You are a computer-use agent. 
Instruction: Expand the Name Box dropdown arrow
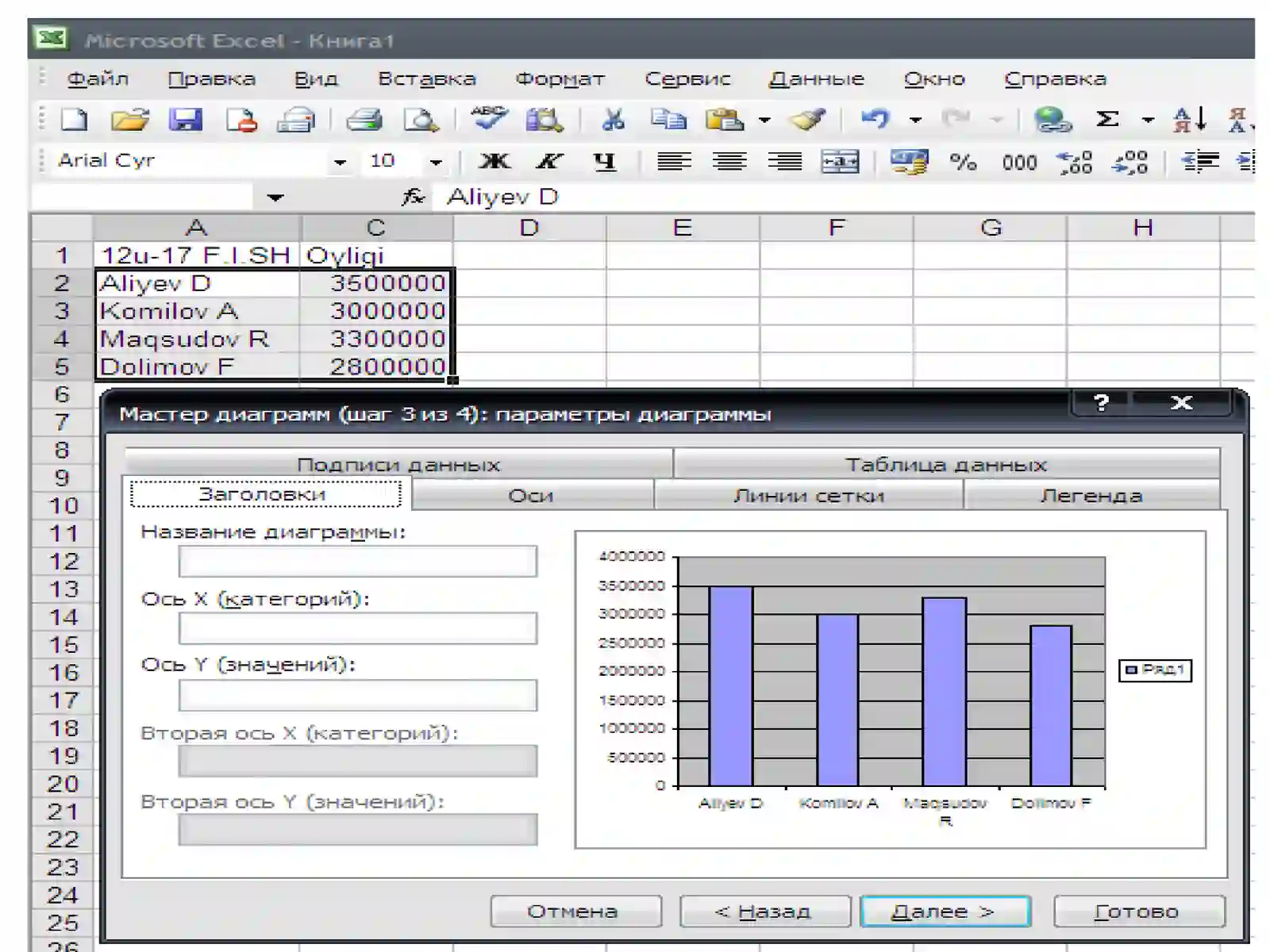(275, 197)
